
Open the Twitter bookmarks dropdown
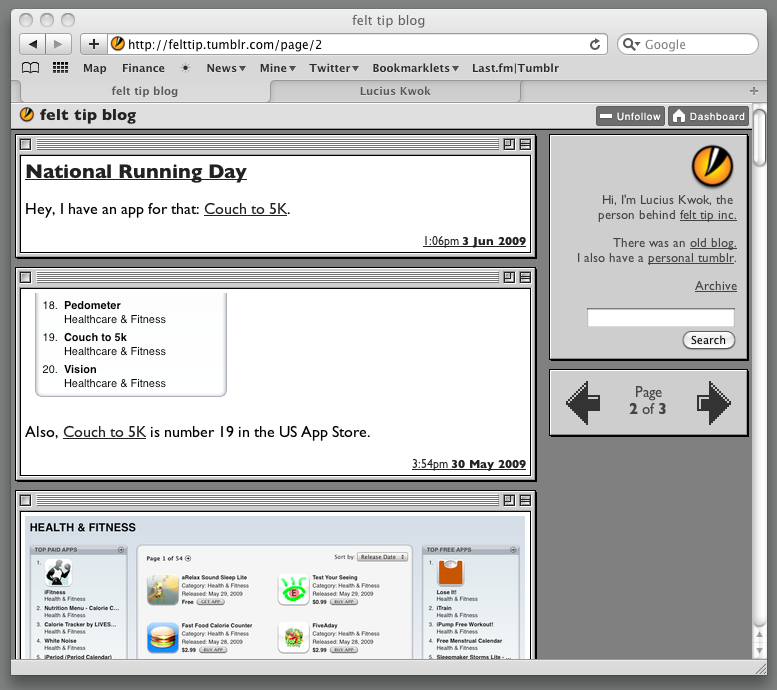[334, 68]
